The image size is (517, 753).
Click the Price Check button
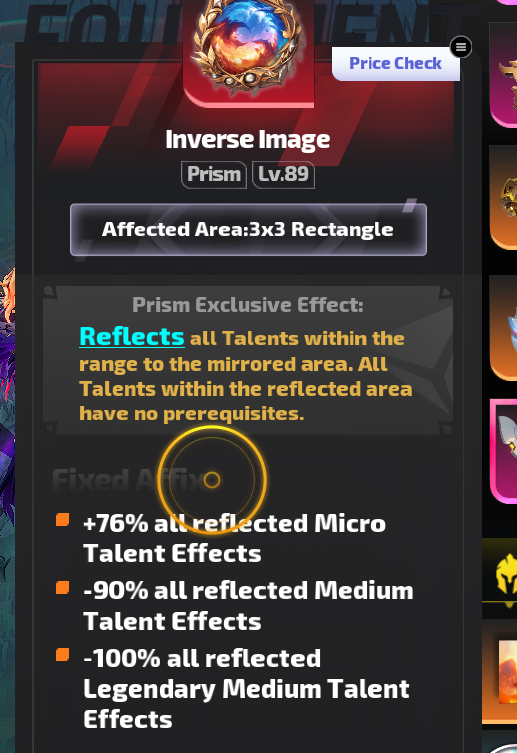coord(396,63)
